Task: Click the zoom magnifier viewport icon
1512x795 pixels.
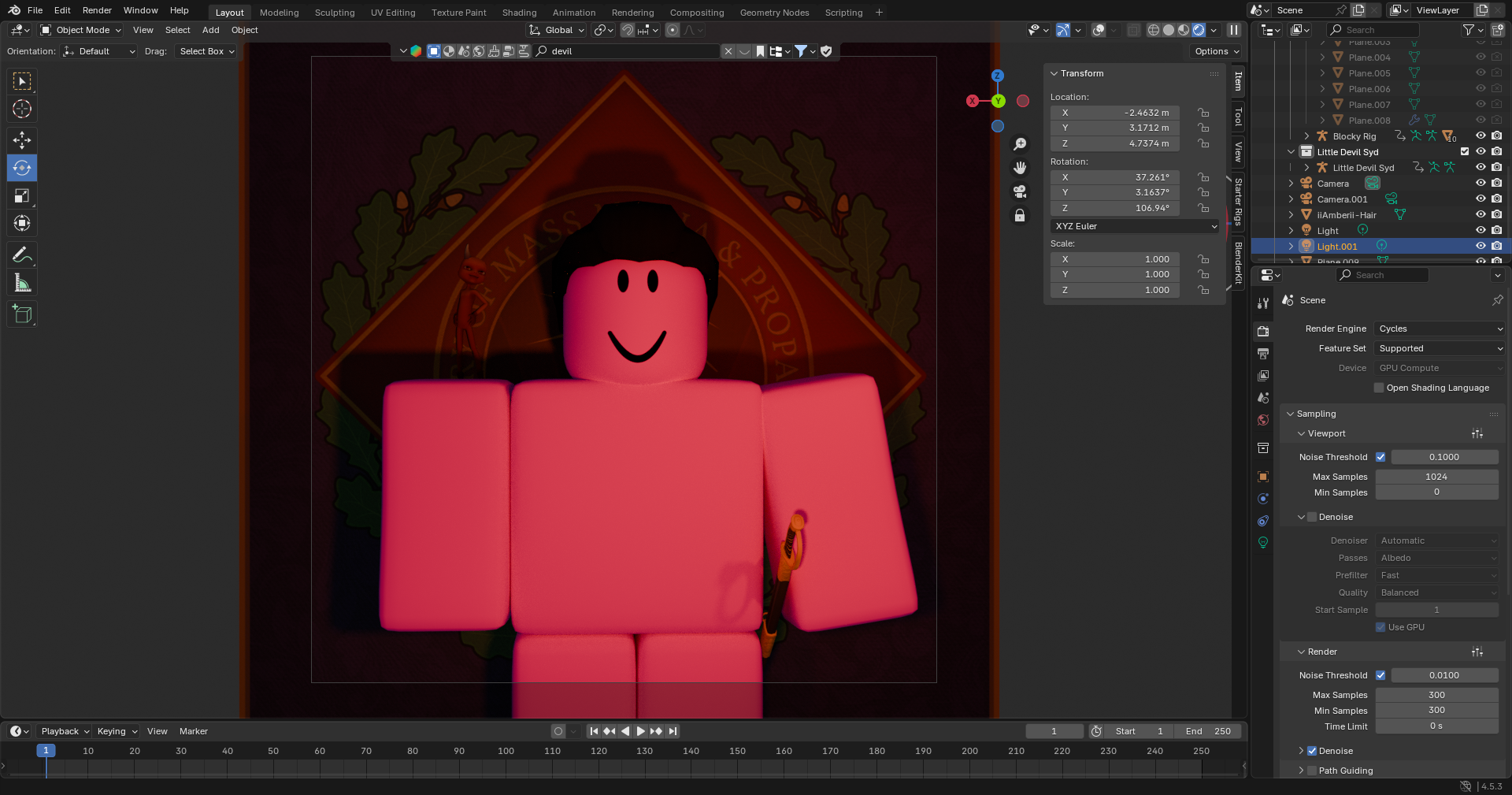Action: [1020, 143]
